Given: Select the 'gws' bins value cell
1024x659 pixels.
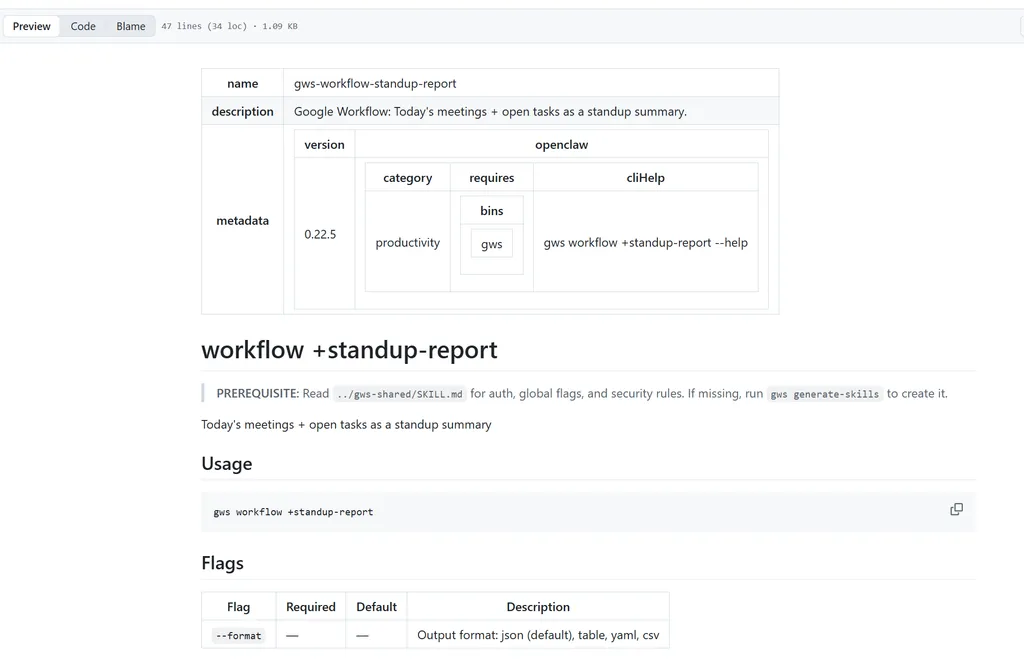Looking at the screenshot, I should [491, 244].
